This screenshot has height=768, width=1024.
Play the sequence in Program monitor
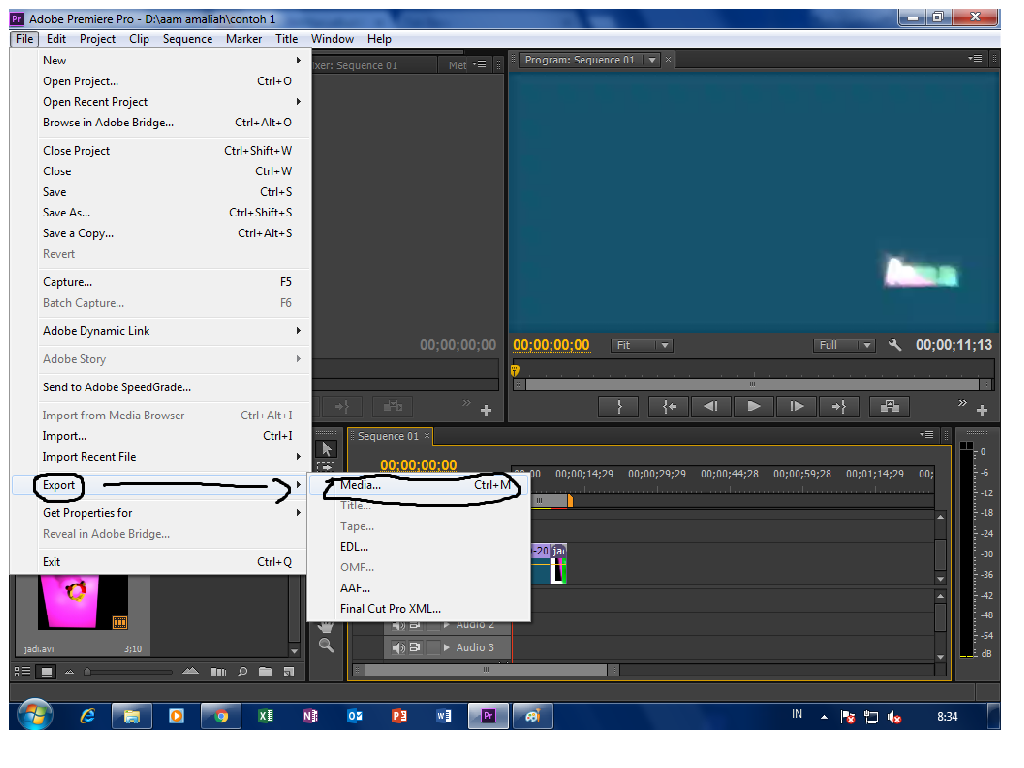(754, 407)
